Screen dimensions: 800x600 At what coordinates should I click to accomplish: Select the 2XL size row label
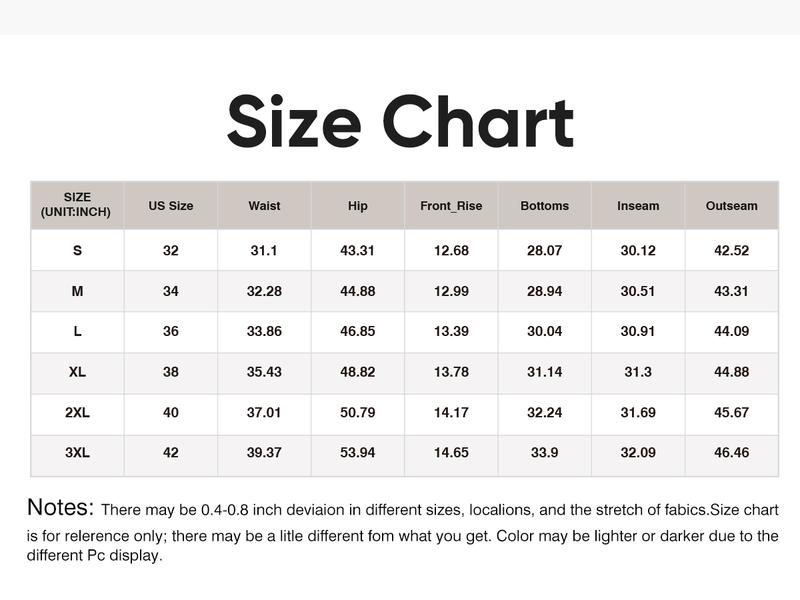[77, 413]
